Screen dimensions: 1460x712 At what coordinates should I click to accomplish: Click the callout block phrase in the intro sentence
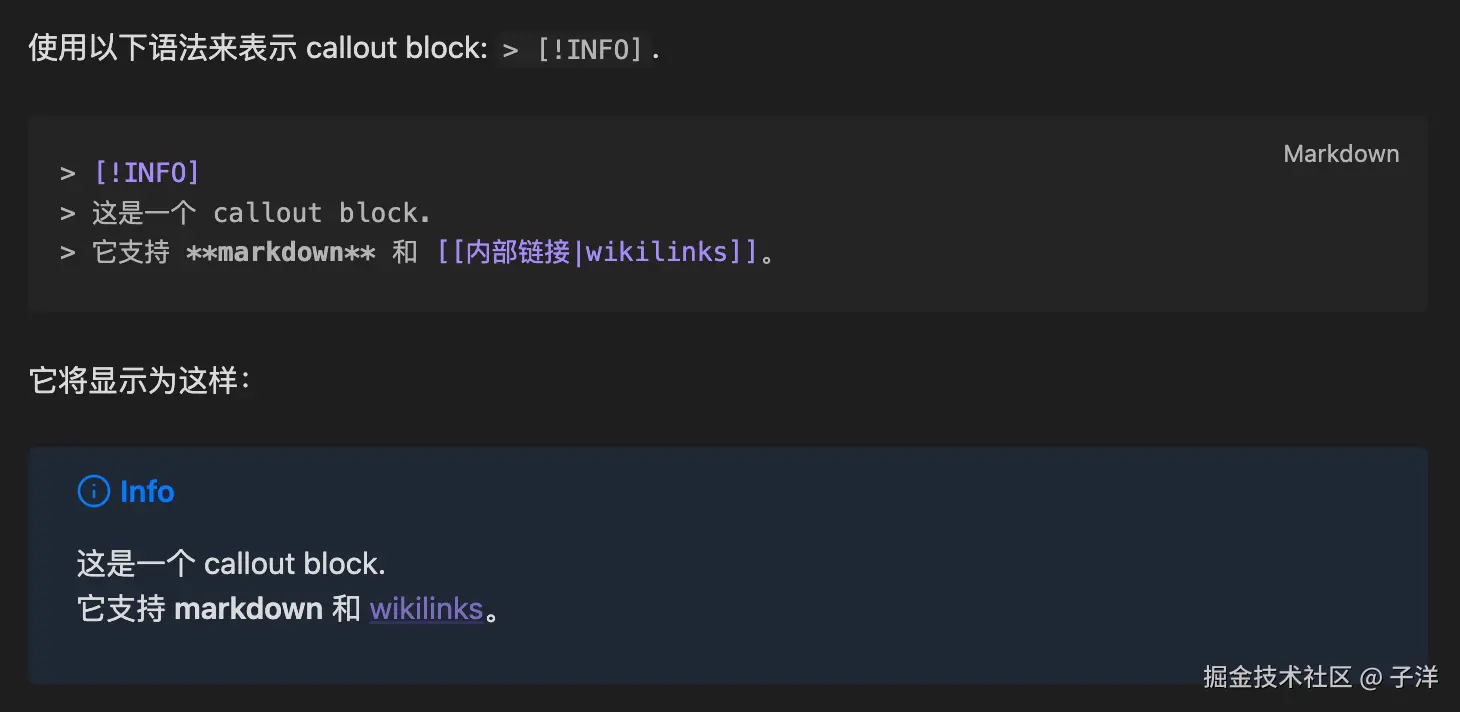point(392,49)
